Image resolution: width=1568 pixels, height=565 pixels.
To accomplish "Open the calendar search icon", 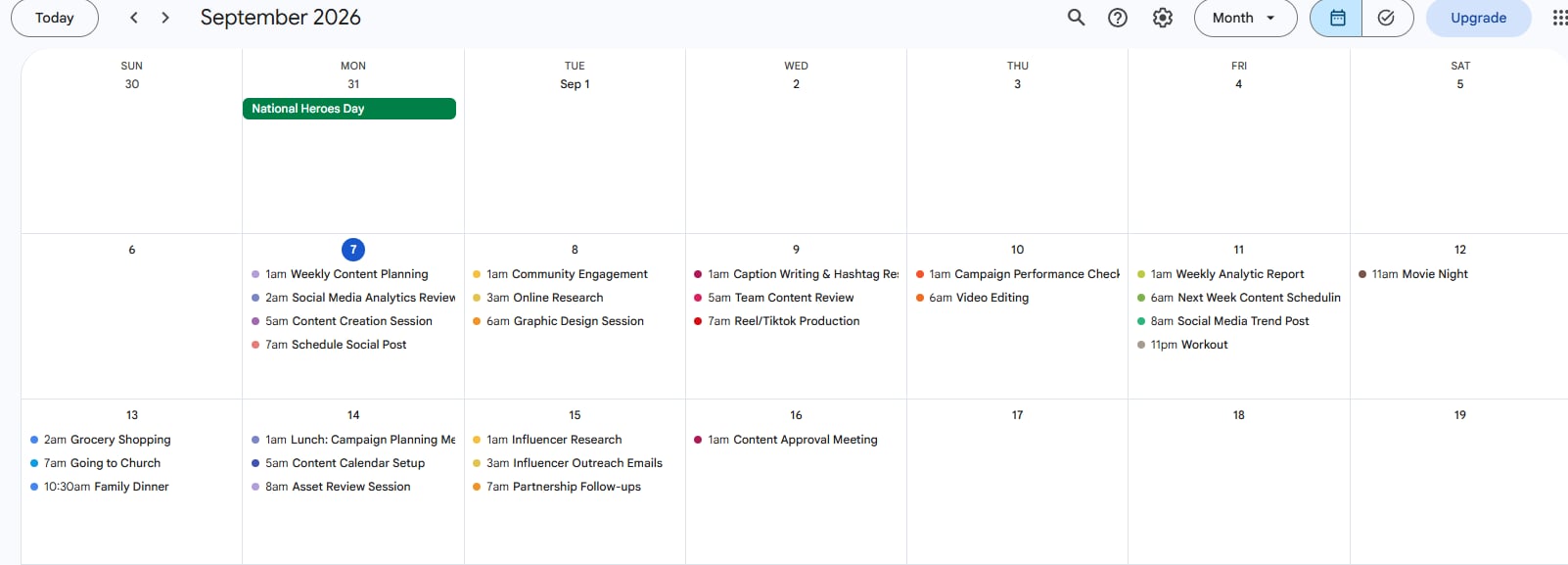I will coord(1076,18).
